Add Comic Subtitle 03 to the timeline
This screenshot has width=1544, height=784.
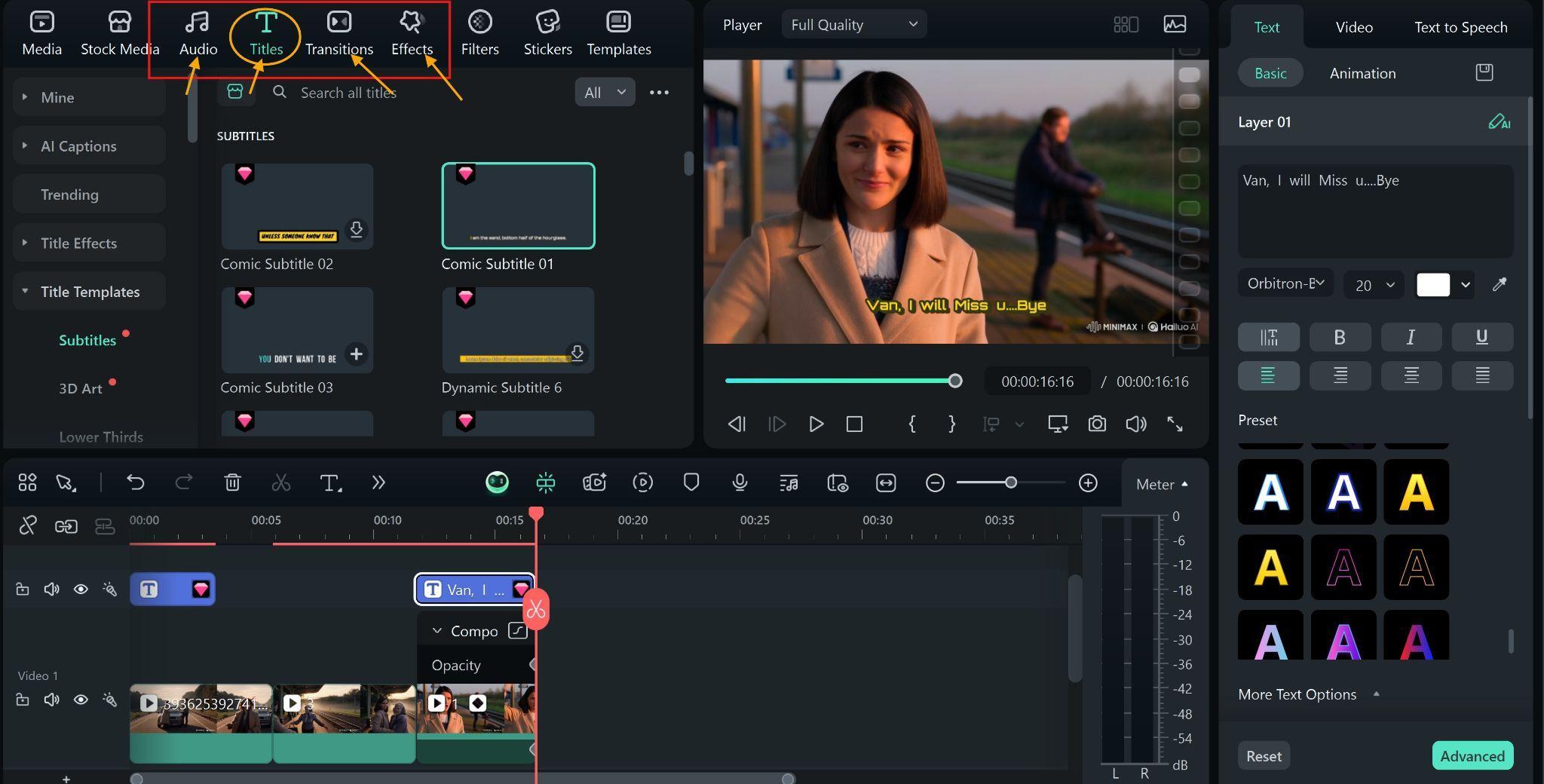point(356,354)
